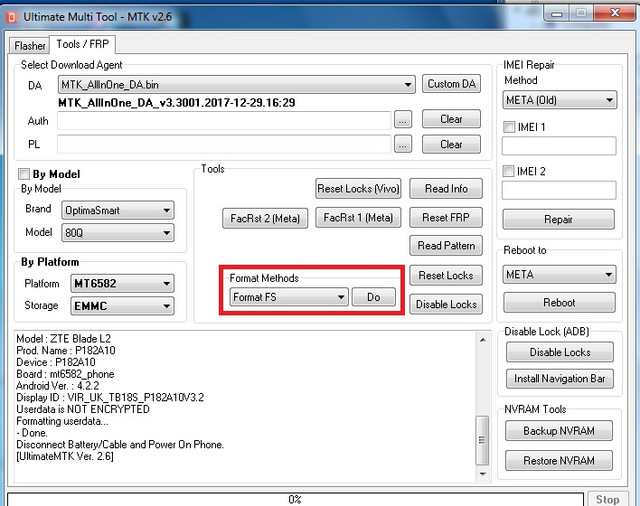This screenshot has height=506, width=640.
Task: Click into the PL file path field
Action: click(224, 144)
